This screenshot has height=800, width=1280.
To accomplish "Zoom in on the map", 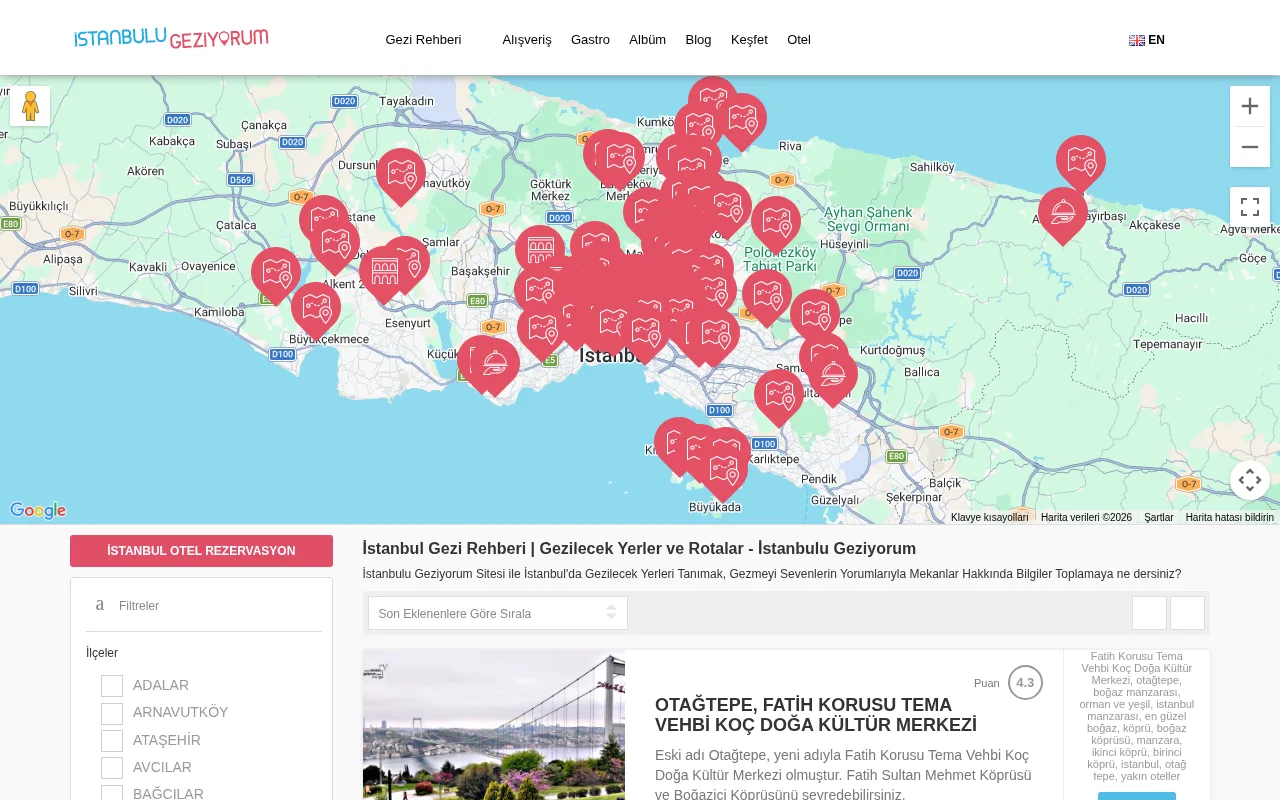I will point(1250,105).
